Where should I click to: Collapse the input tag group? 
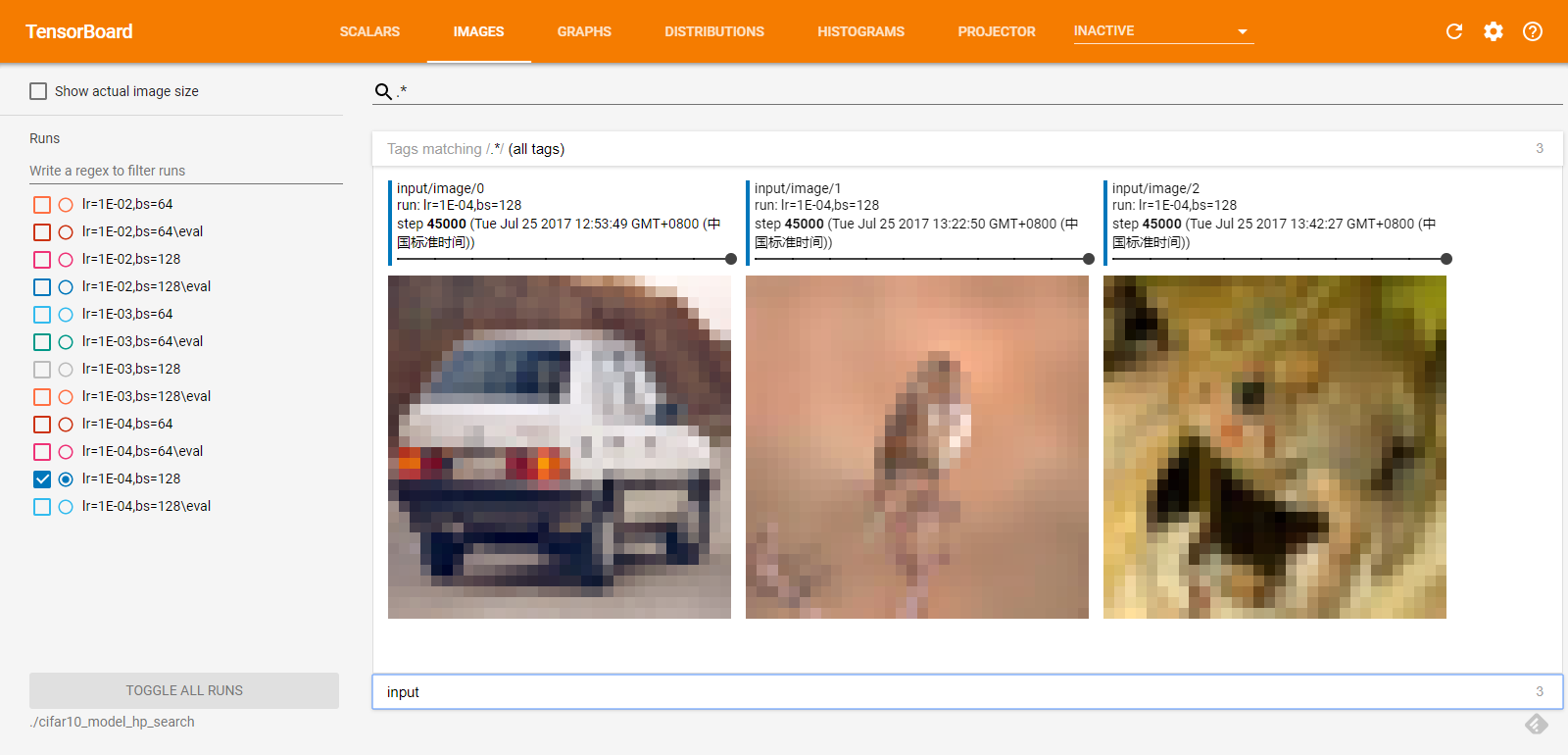[x=967, y=691]
